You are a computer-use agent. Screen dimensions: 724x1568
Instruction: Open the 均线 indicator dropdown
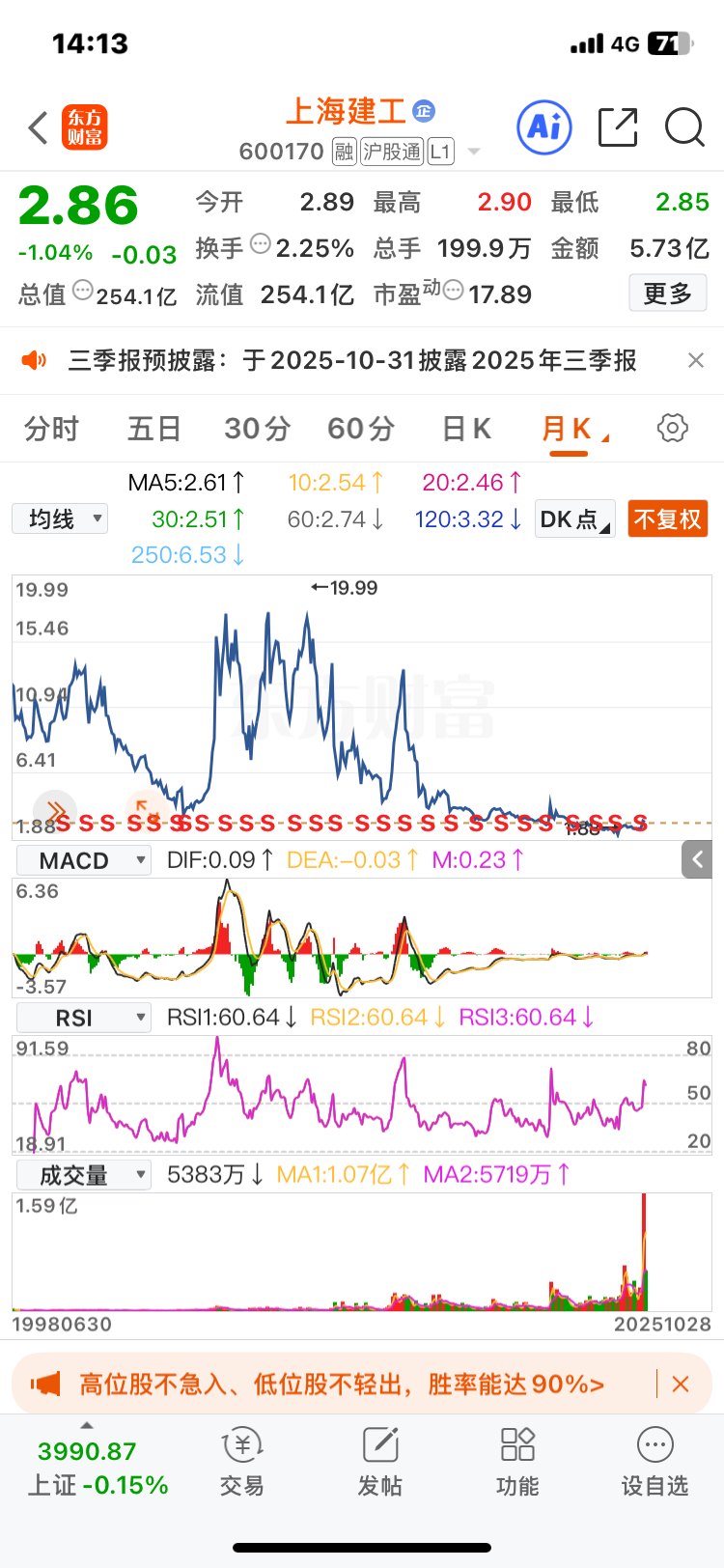[60, 518]
